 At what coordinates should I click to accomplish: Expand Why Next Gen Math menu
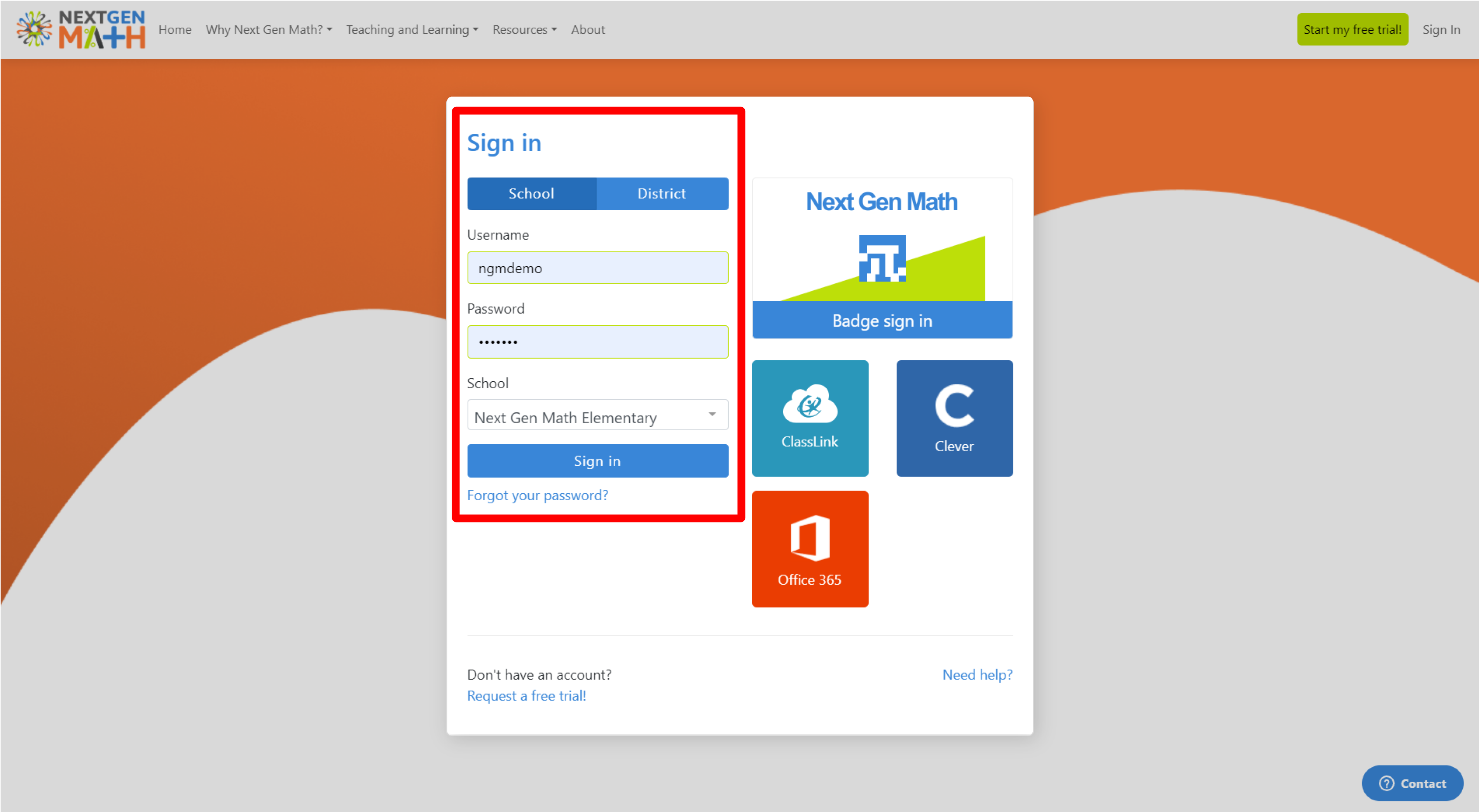(x=268, y=29)
